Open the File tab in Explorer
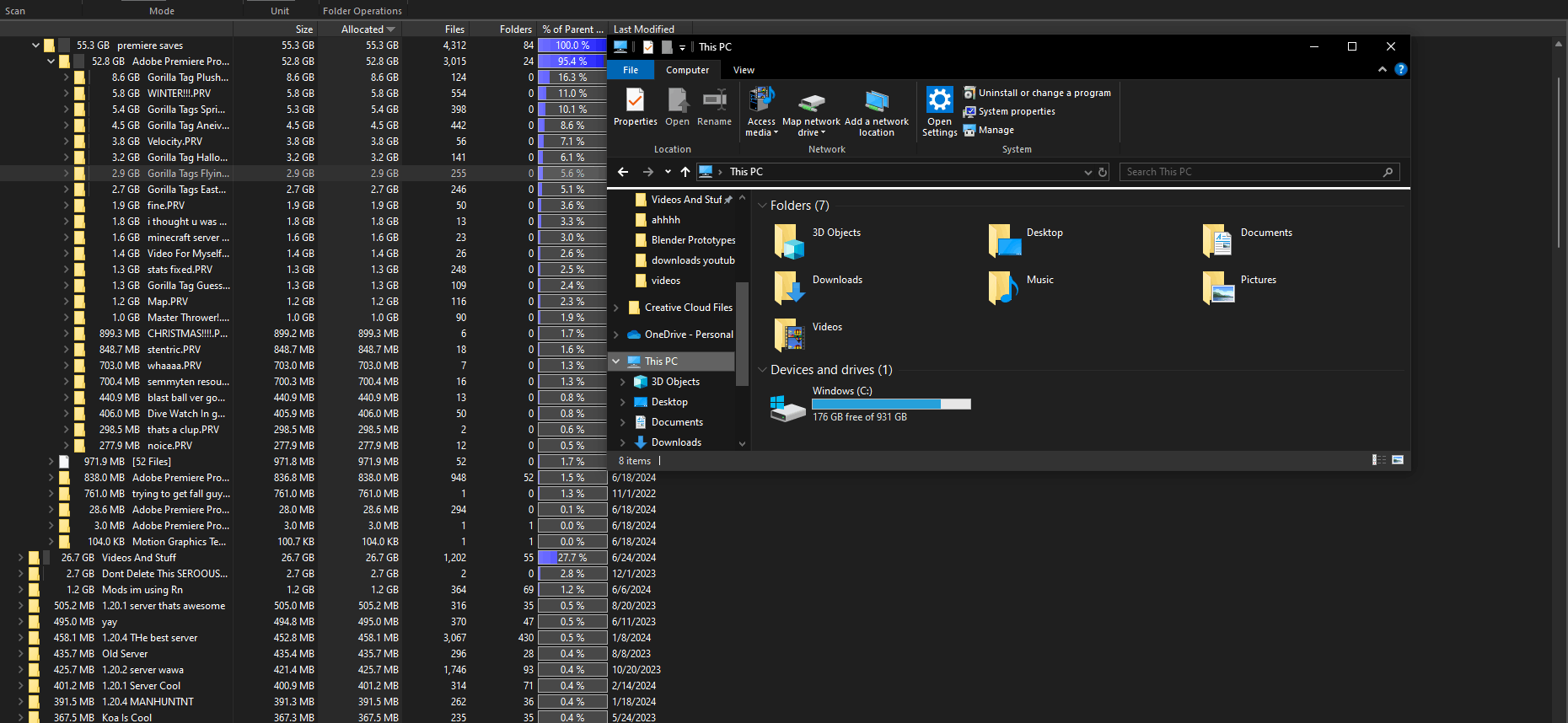The height and width of the screenshot is (723, 1568). pyautogui.click(x=631, y=70)
